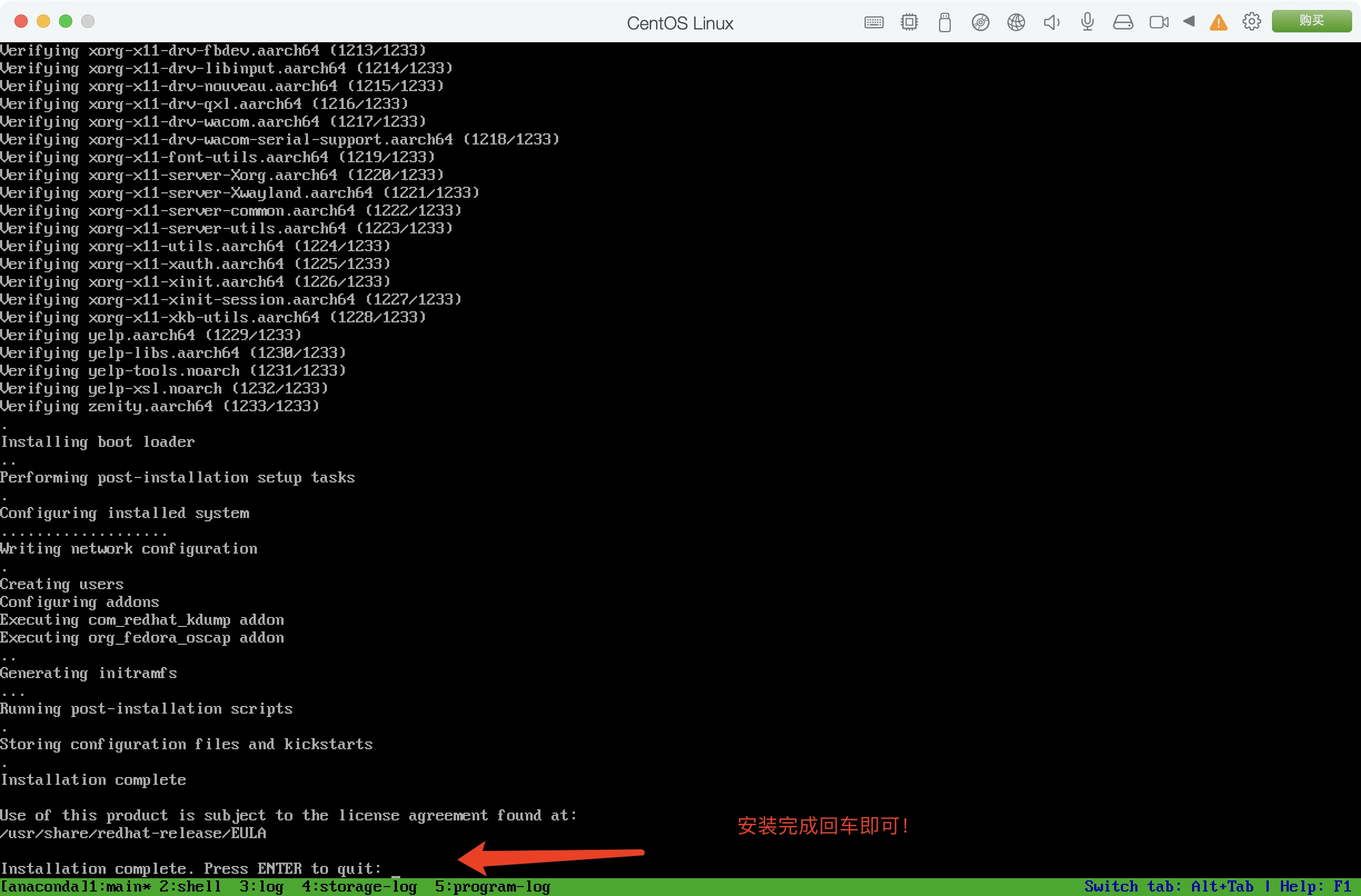The image size is (1361, 896).
Task: Click the 'Executing com_redhat_kdump addon' line
Action: click(142, 620)
